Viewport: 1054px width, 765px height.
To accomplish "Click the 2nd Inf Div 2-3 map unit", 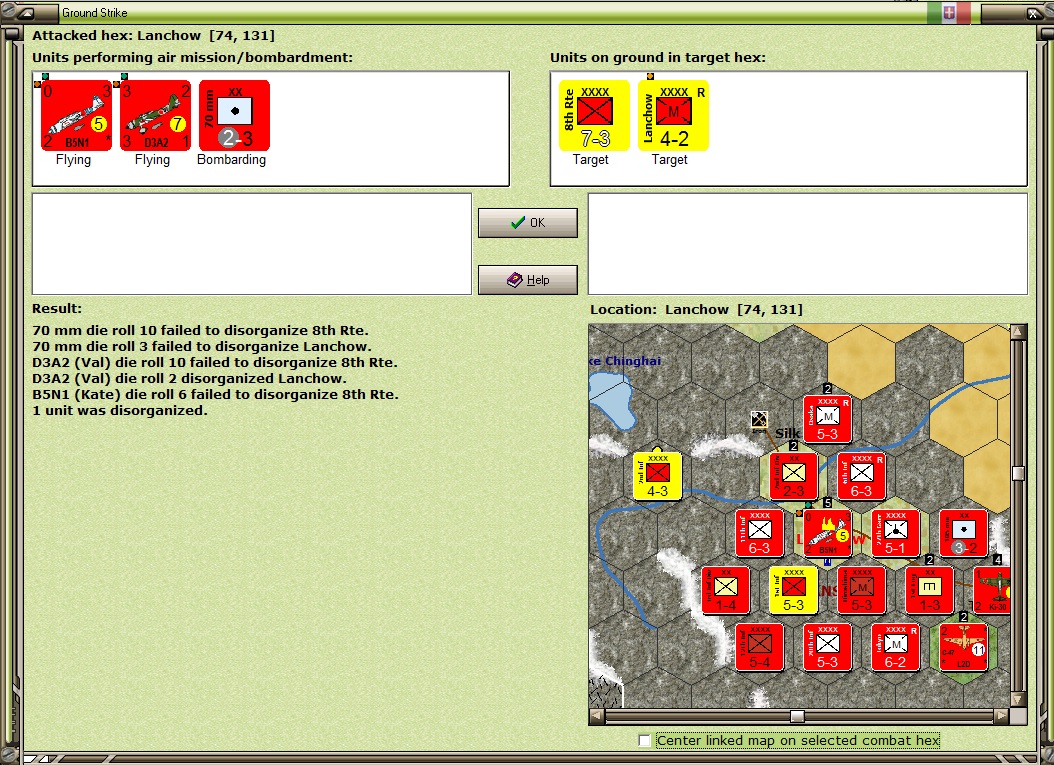I will (x=793, y=476).
